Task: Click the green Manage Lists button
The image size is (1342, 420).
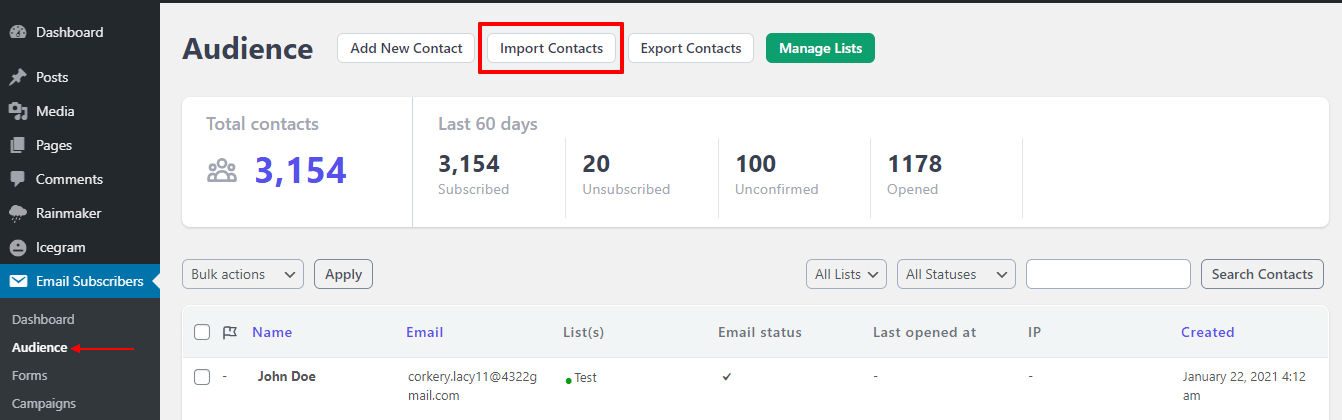Action: point(820,48)
